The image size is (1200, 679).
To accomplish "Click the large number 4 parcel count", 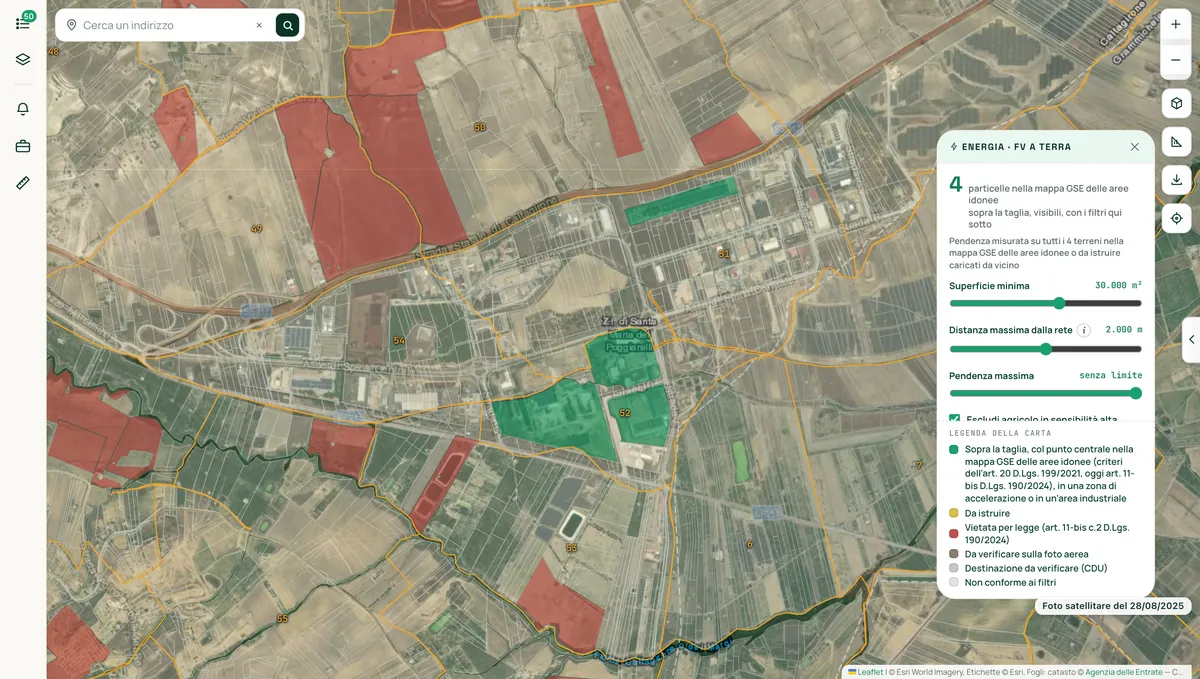I will 956,184.
